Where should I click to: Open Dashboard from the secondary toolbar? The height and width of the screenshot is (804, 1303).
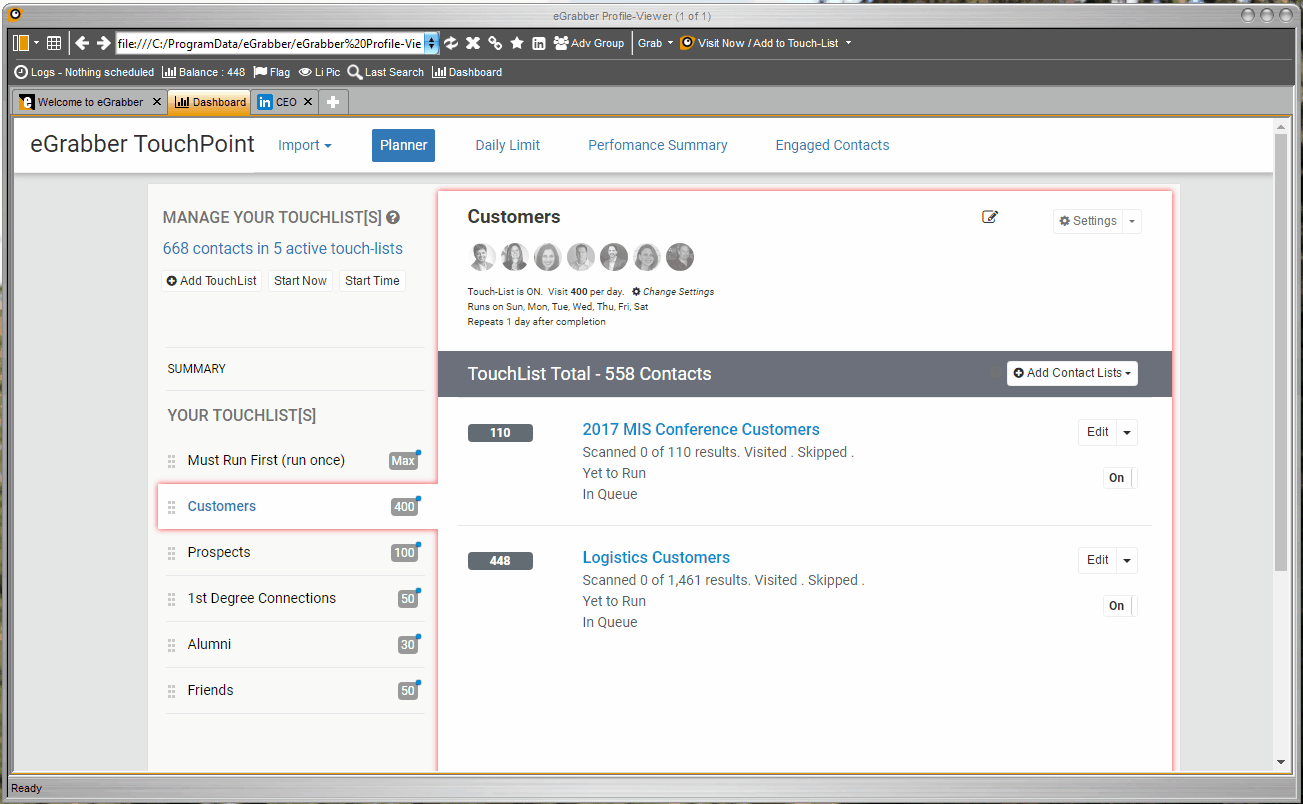click(x=467, y=72)
